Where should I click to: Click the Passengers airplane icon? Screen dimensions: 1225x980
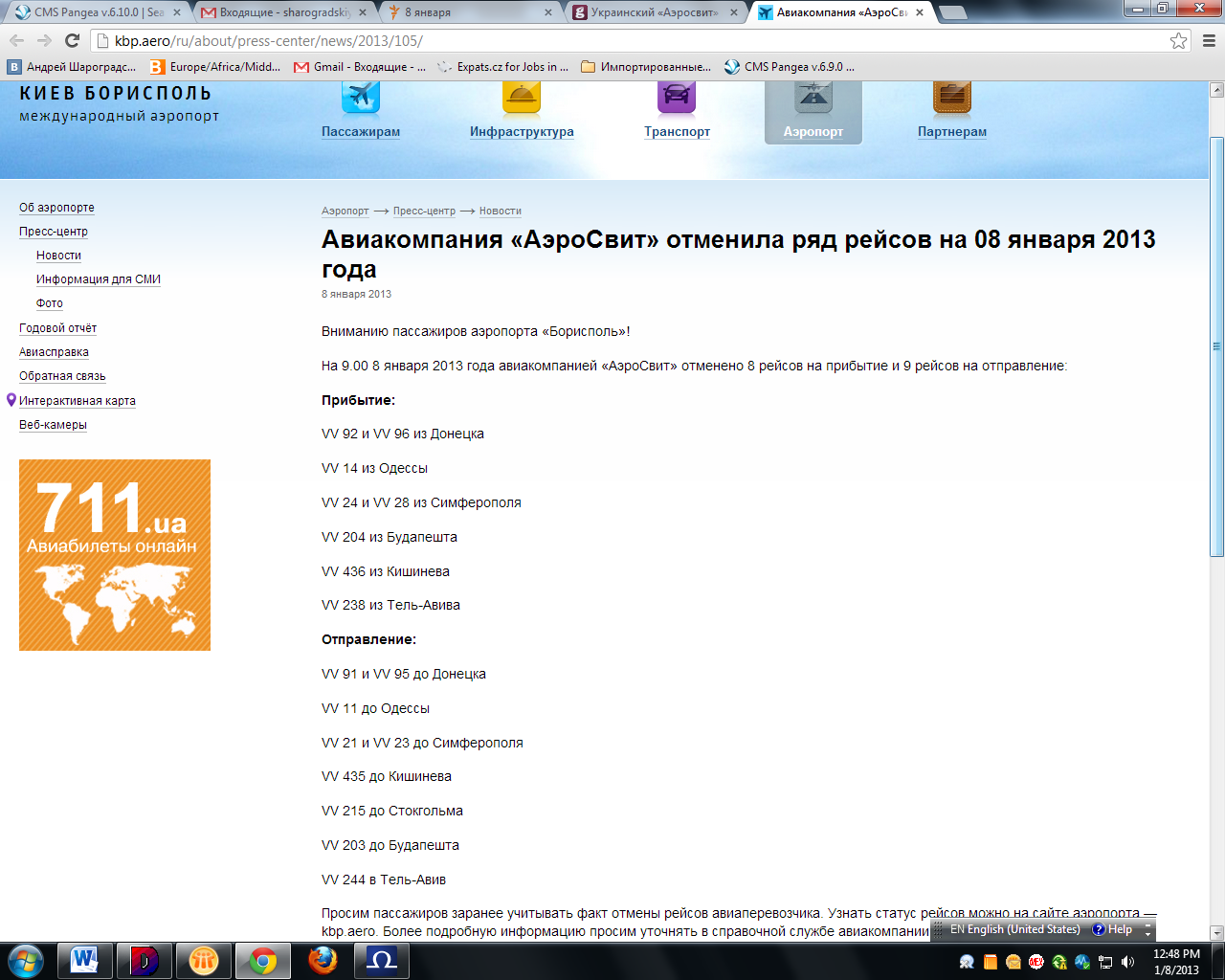[x=361, y=98]
